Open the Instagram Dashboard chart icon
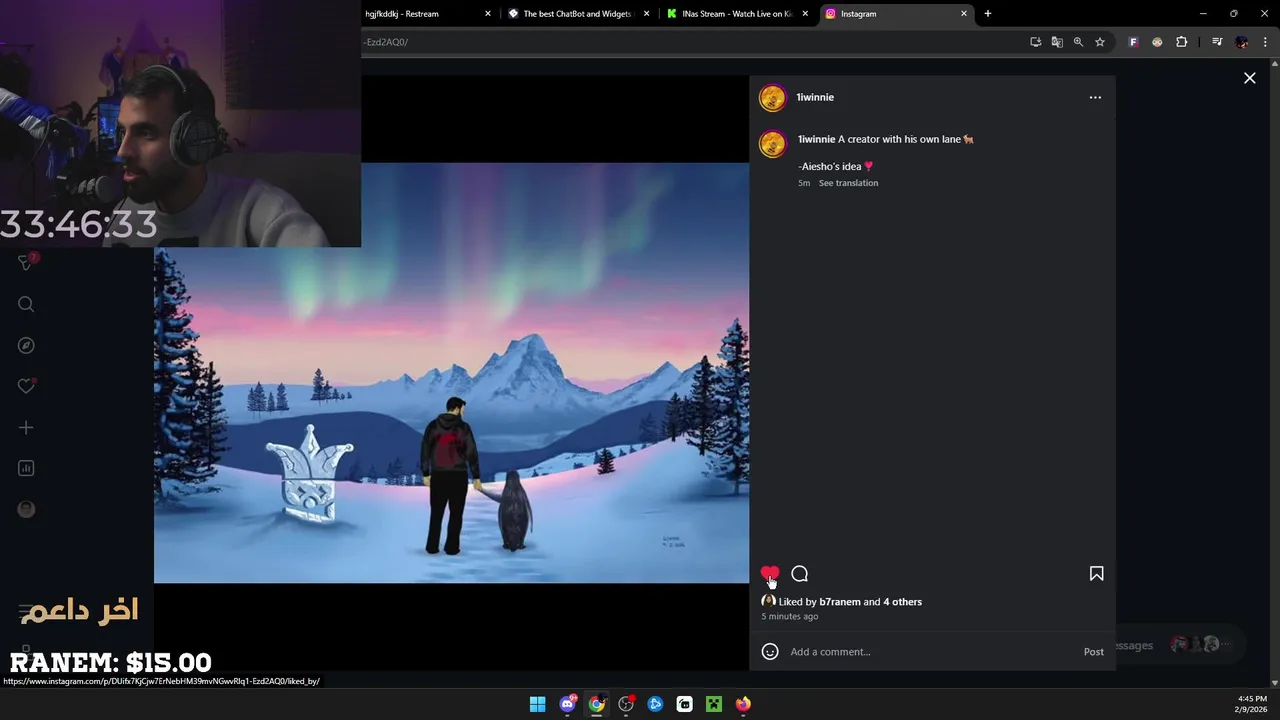Image resolution: width=1280 pixels, height=720 pixels. (26, 468)
